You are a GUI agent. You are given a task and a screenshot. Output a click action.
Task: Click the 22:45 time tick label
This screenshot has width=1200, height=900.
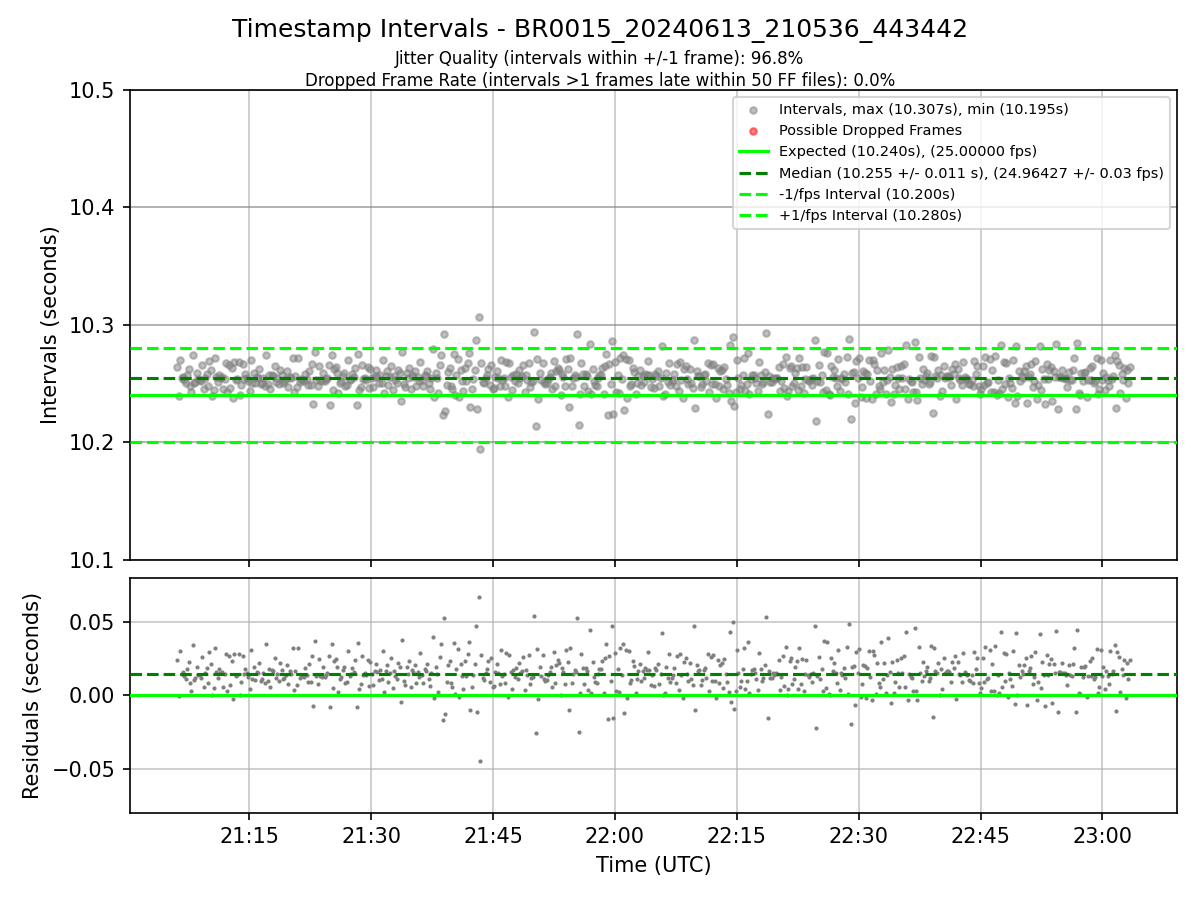(980, 836)
